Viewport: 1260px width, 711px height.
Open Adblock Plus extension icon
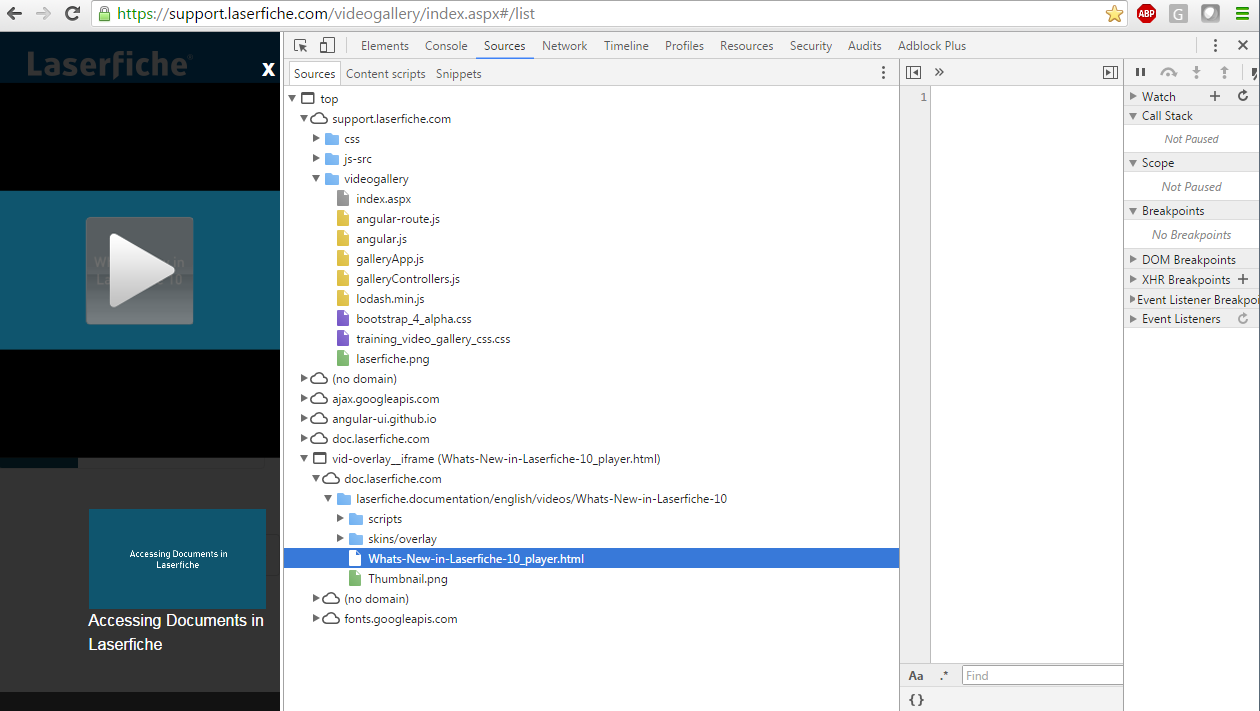(1147, 14)
